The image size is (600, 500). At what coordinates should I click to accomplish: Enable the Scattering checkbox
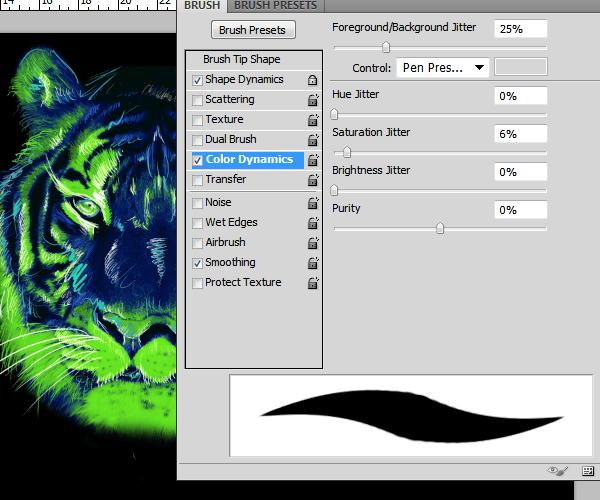pyautogui.click(x=197, y=100)
